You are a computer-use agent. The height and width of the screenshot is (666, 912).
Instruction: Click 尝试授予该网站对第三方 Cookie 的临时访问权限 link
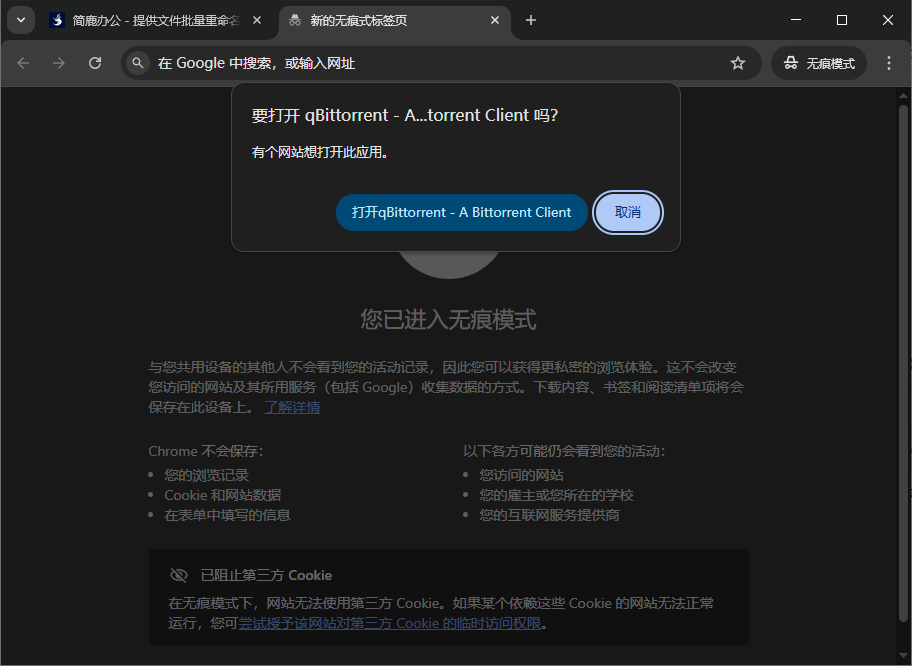click(390, 623)
